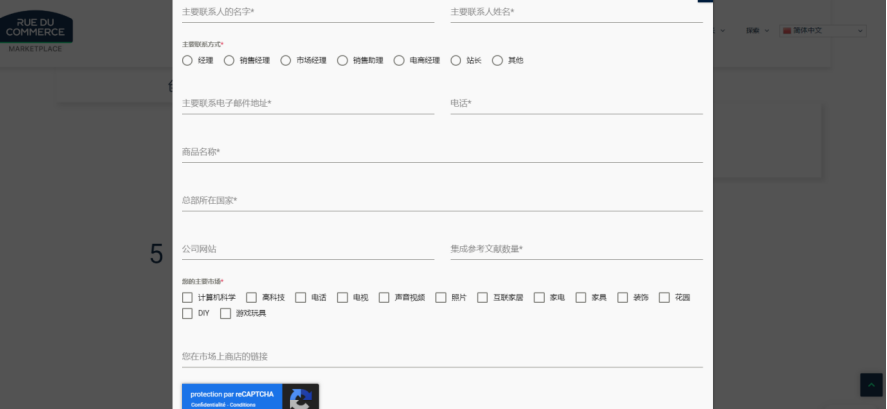The image size is (887, 409).
Task: Select the 站长 radio option
Action: pos(455,61)
